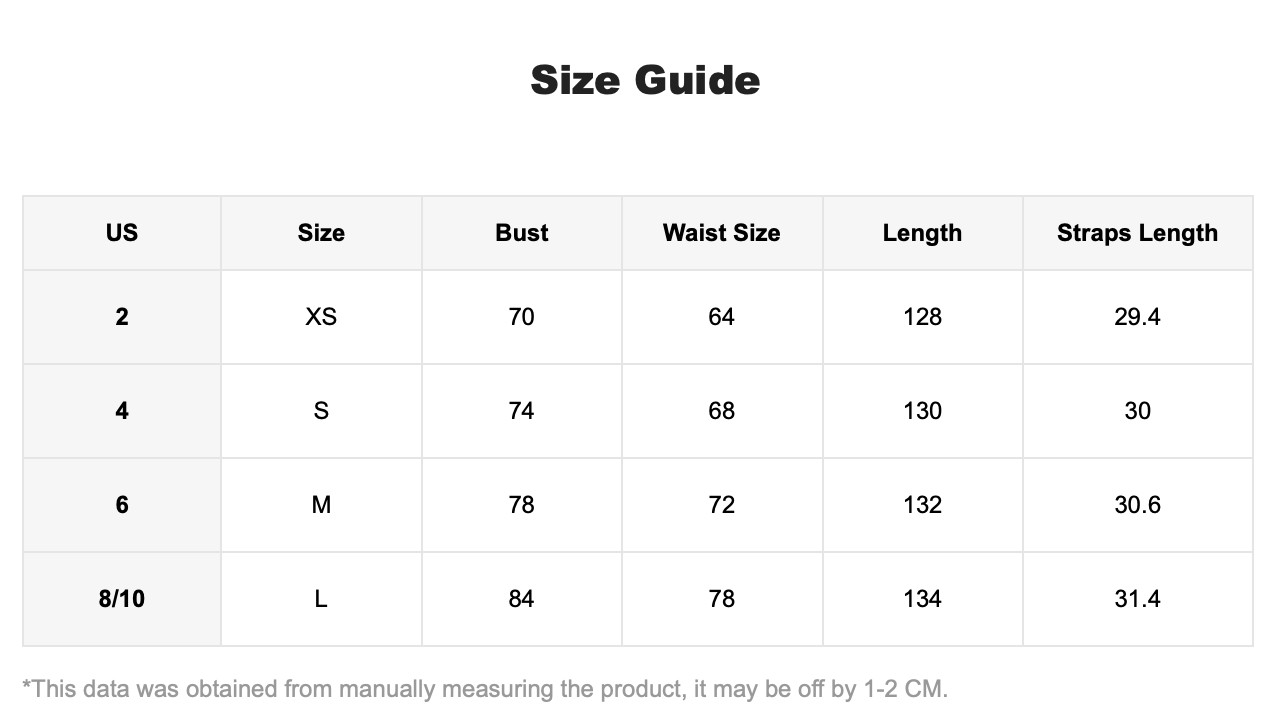Image resolution: width=1280 pixels, height=720 pixels.
Task: Select the US column header
Action: pyautogui.click(x=122, y=233)
